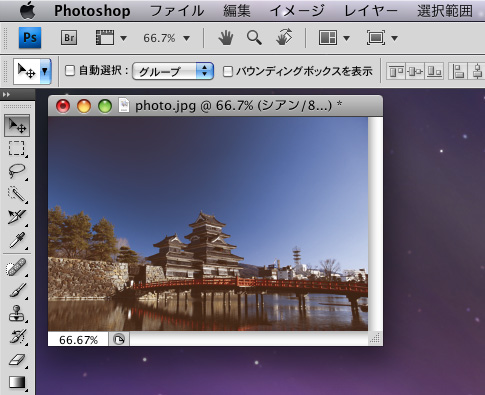
Task: Select the Eraser tool
Action: 17,360
